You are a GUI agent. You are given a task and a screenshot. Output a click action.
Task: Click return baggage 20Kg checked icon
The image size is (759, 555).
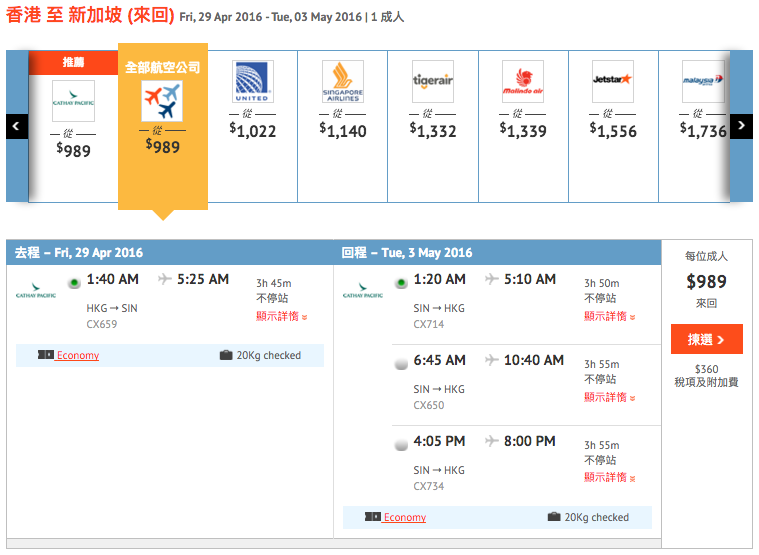click(554, 517)
